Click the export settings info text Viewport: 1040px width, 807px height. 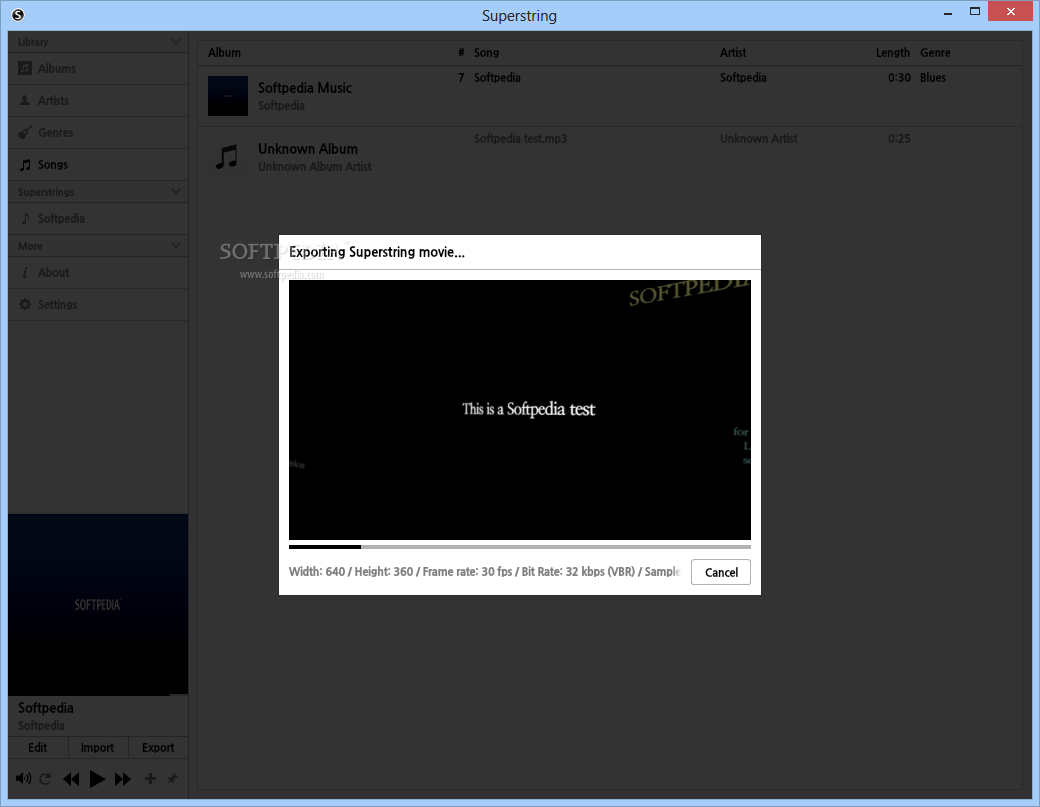click(485, 572)
